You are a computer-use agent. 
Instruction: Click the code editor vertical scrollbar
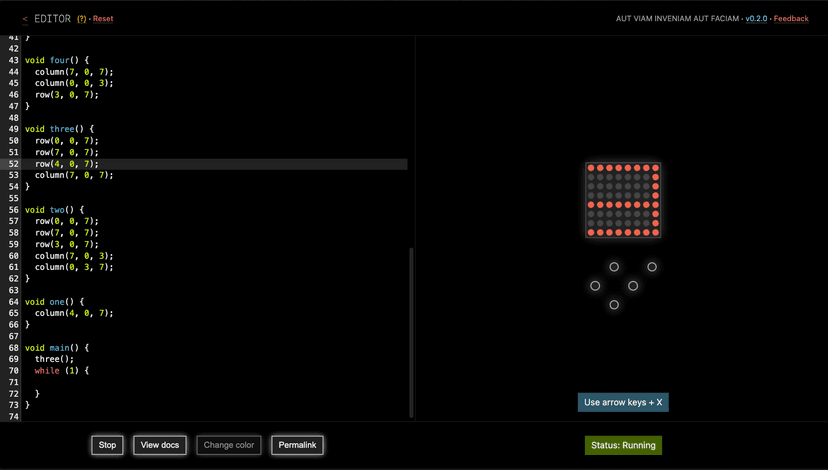411,330
